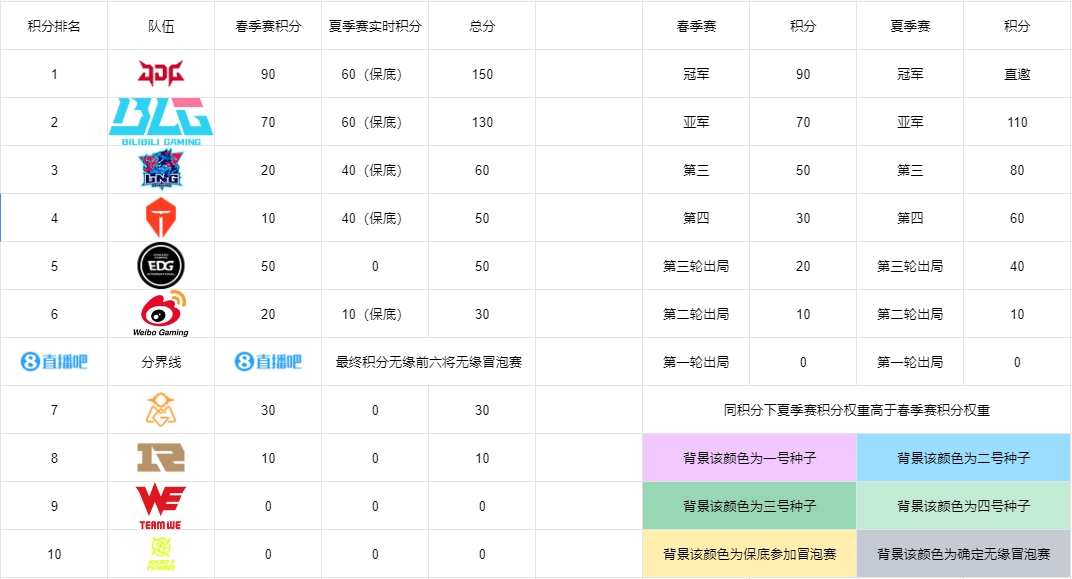The image size is (1072, 579).
Task: Select the 第一轮出局 cell under the 春季赛 column
Action: click(696, 362)
